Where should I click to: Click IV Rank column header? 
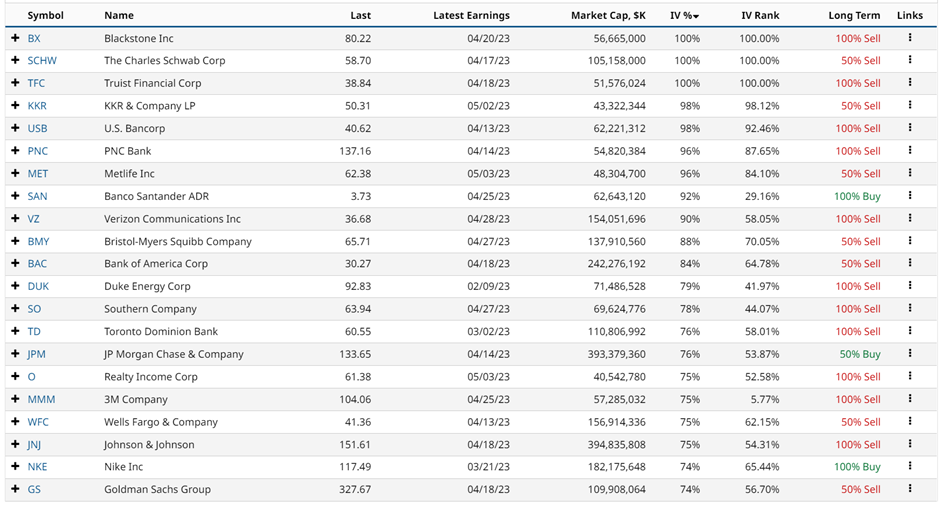pos(760,15)
